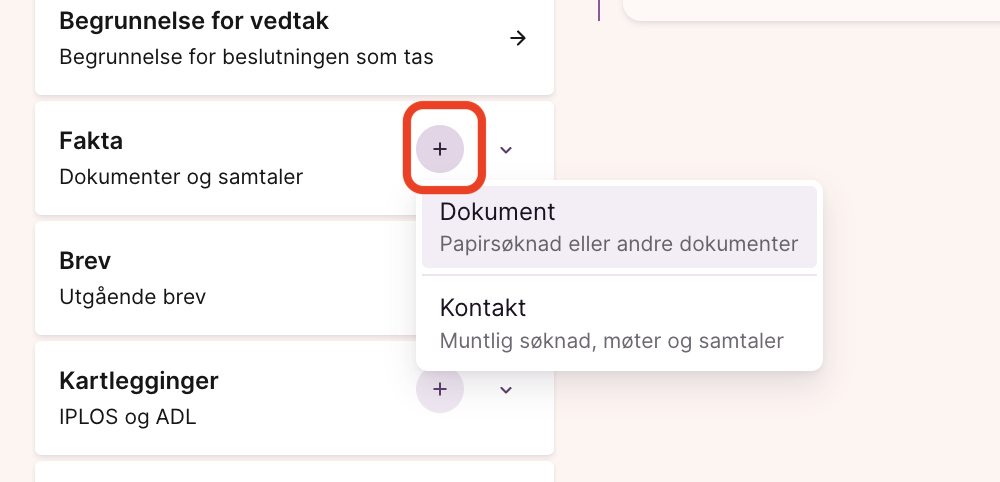Open the Begrunnelse for vedtak heading

click(x=194, y=20)
